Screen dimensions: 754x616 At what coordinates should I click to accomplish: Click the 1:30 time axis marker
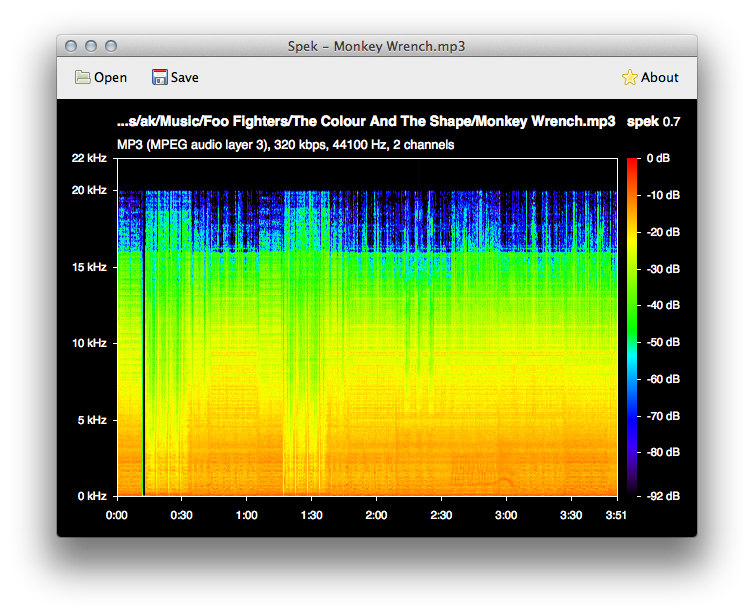coord(311,515)
